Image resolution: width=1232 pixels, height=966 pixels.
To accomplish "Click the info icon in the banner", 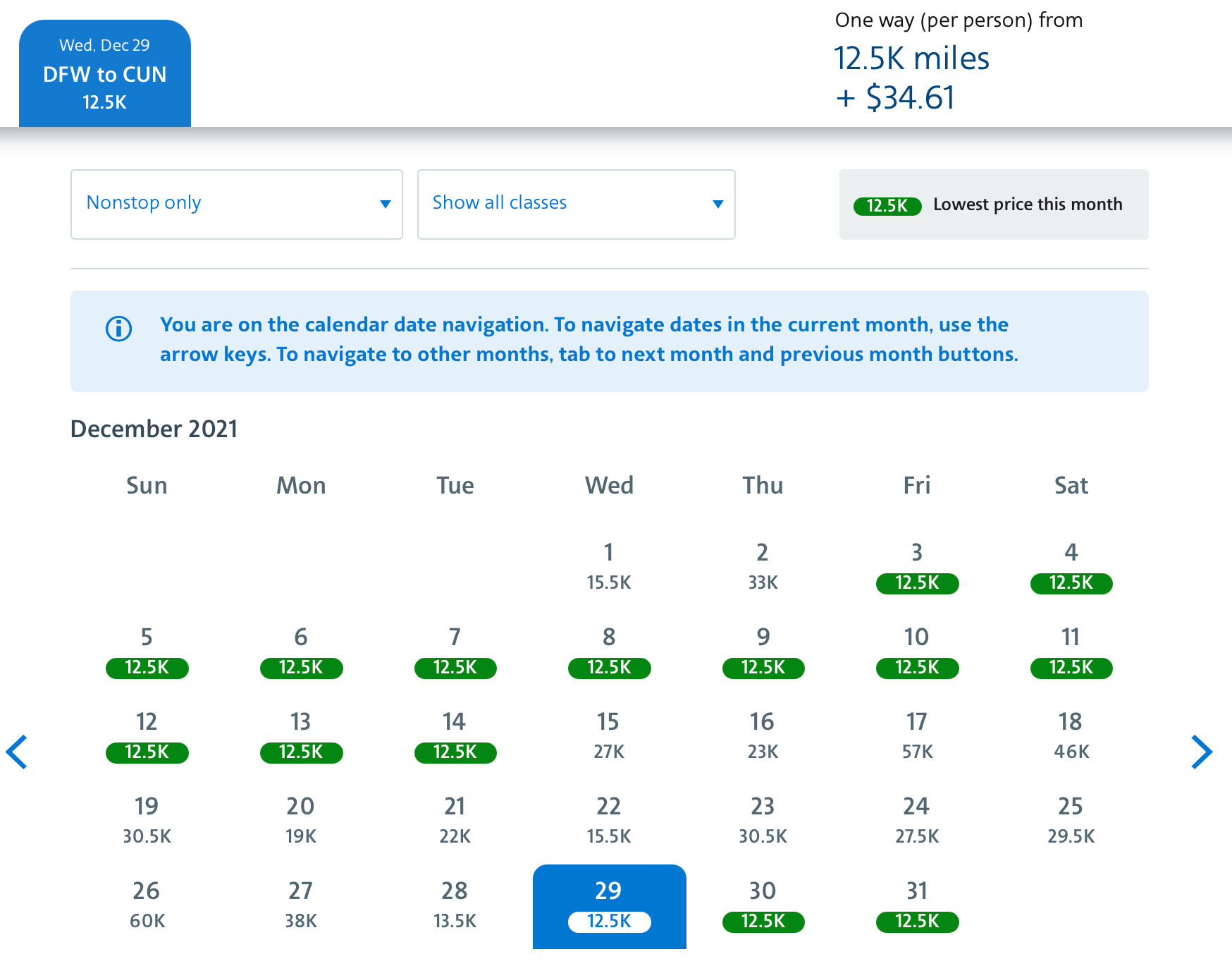I will click(118, 329).
